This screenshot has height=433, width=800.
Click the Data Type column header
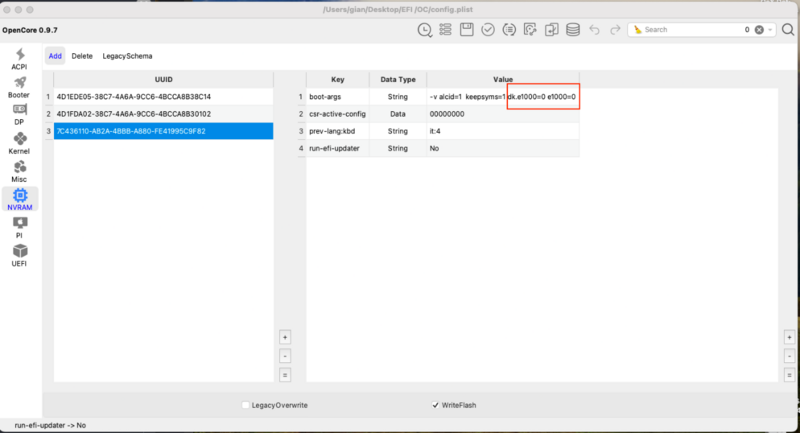[398, 80]
